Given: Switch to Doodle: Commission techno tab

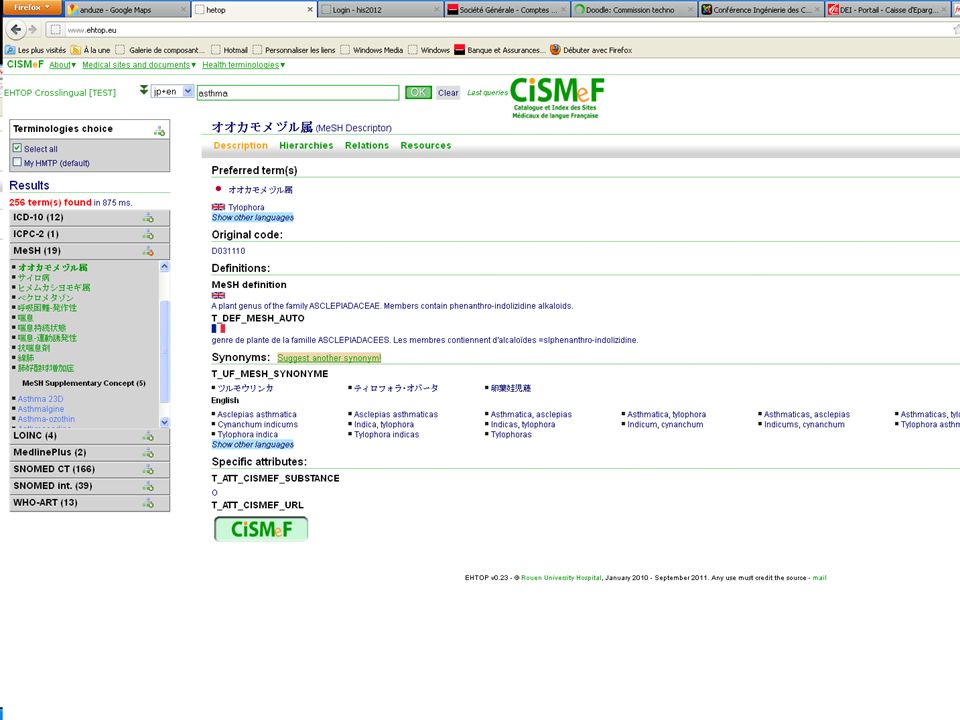Looking at the screenshot, I should click(634, 10).
